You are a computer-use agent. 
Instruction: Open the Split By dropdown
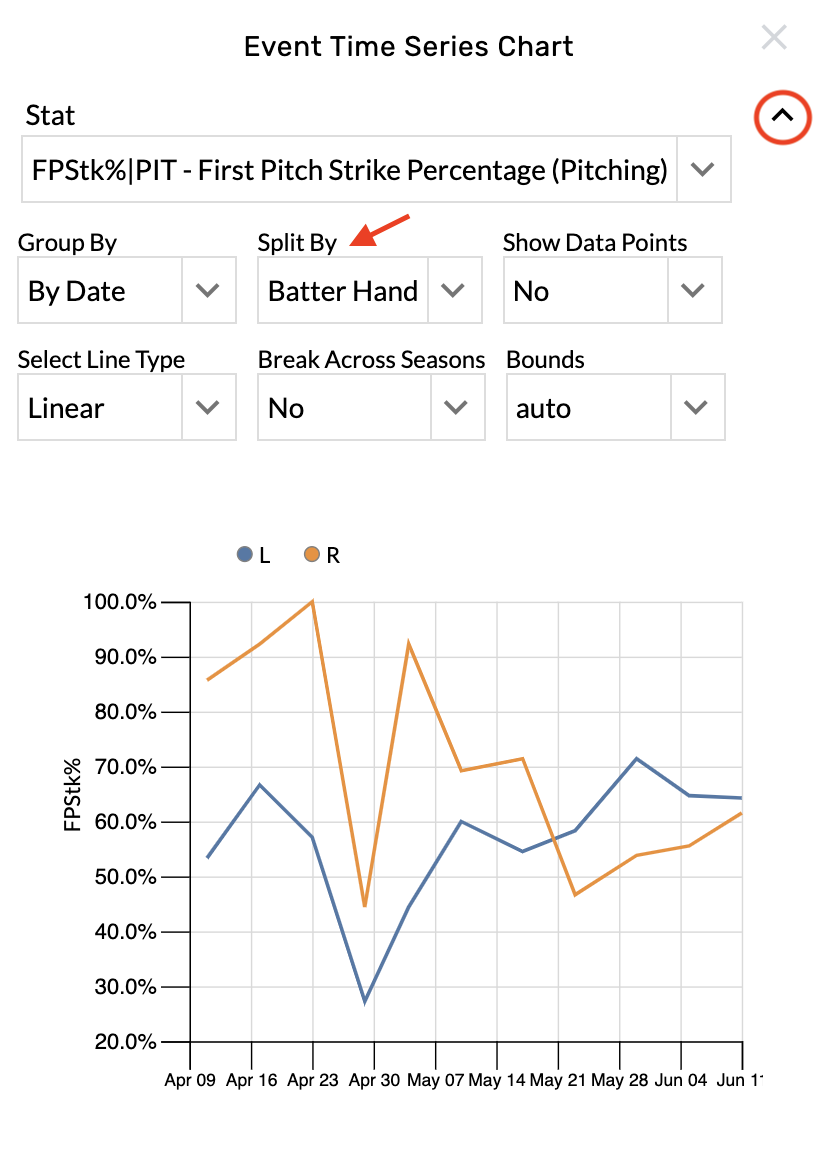click(x=455, y=290)
